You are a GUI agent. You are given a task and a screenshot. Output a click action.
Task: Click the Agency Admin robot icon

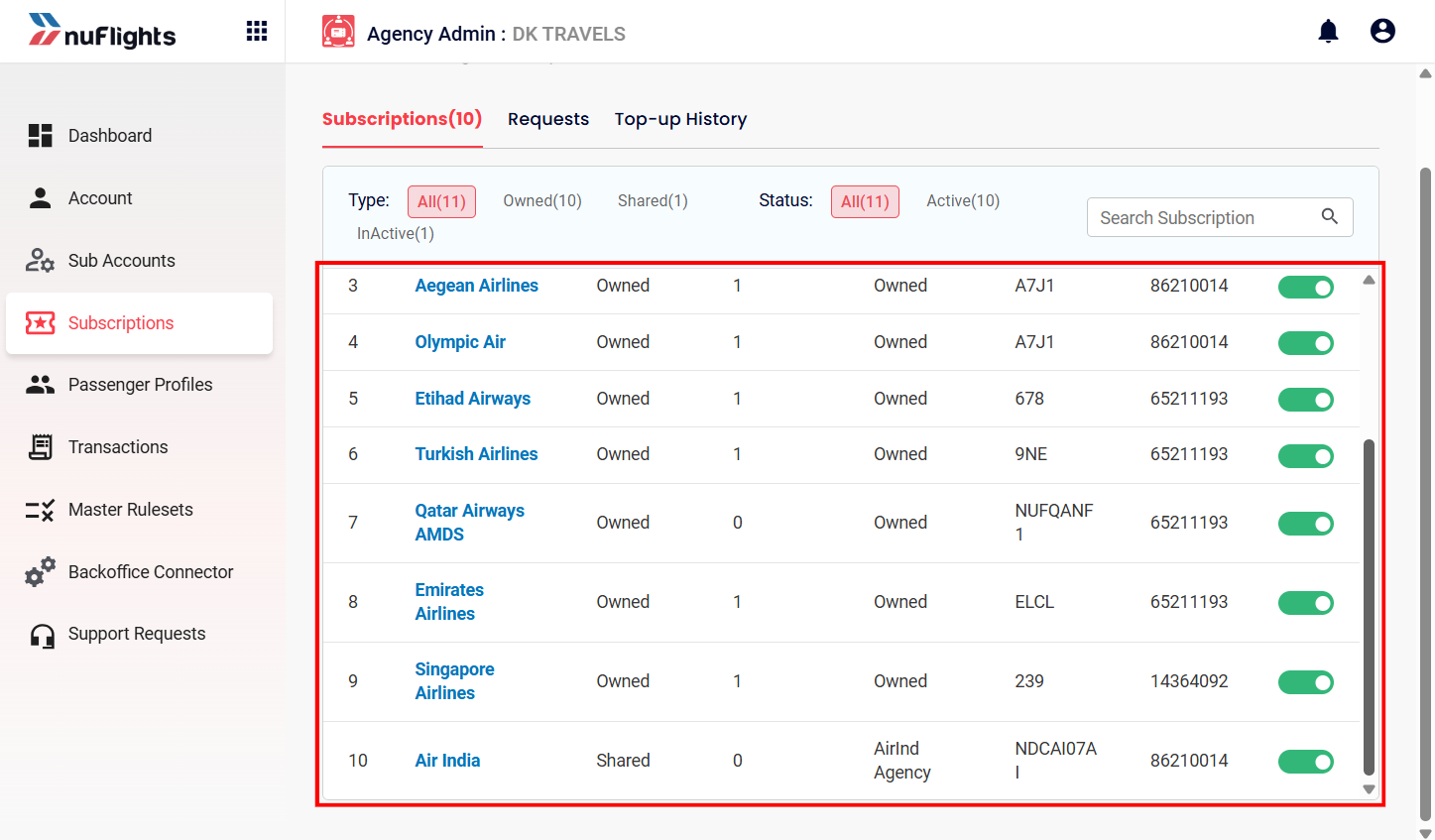(338, 32)
